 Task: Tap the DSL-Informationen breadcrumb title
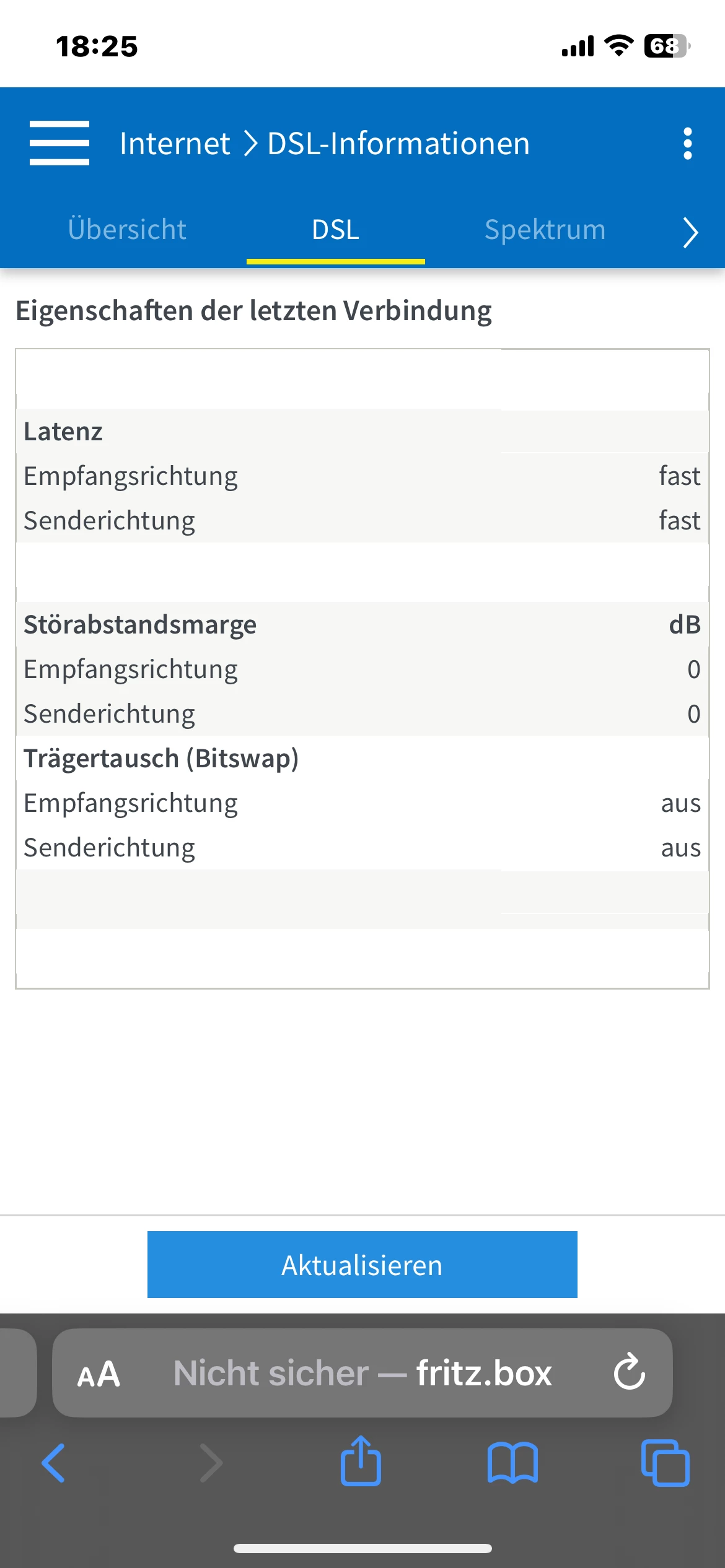[x=398, y=144]
